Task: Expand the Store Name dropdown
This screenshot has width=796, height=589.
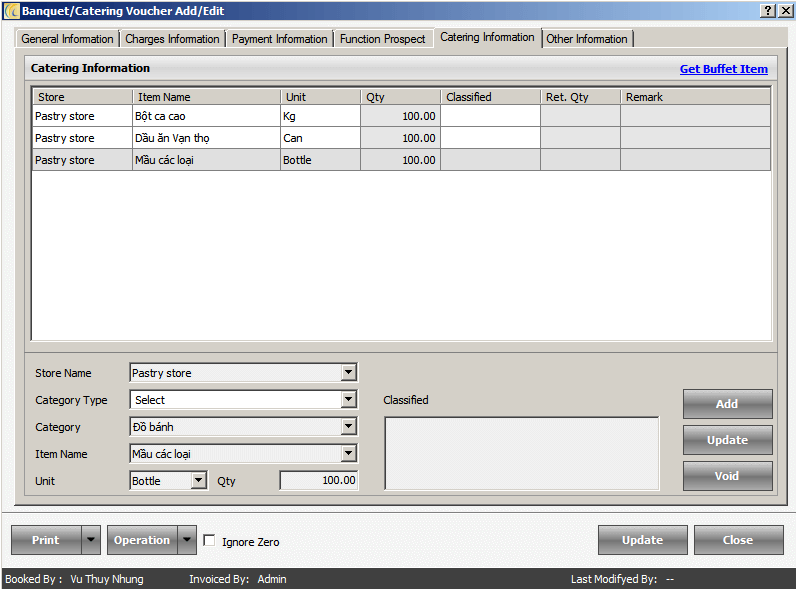Action: 348,373
